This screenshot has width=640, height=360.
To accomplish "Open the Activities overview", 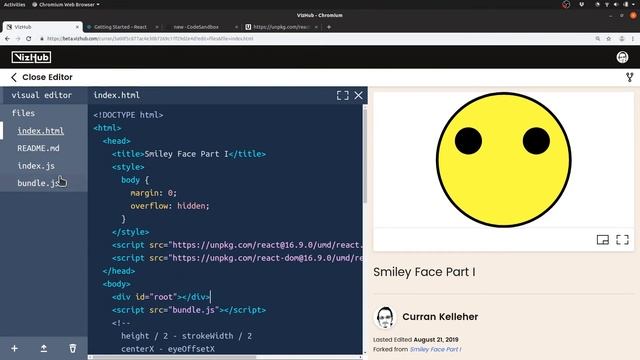I will tap(14, 4).
